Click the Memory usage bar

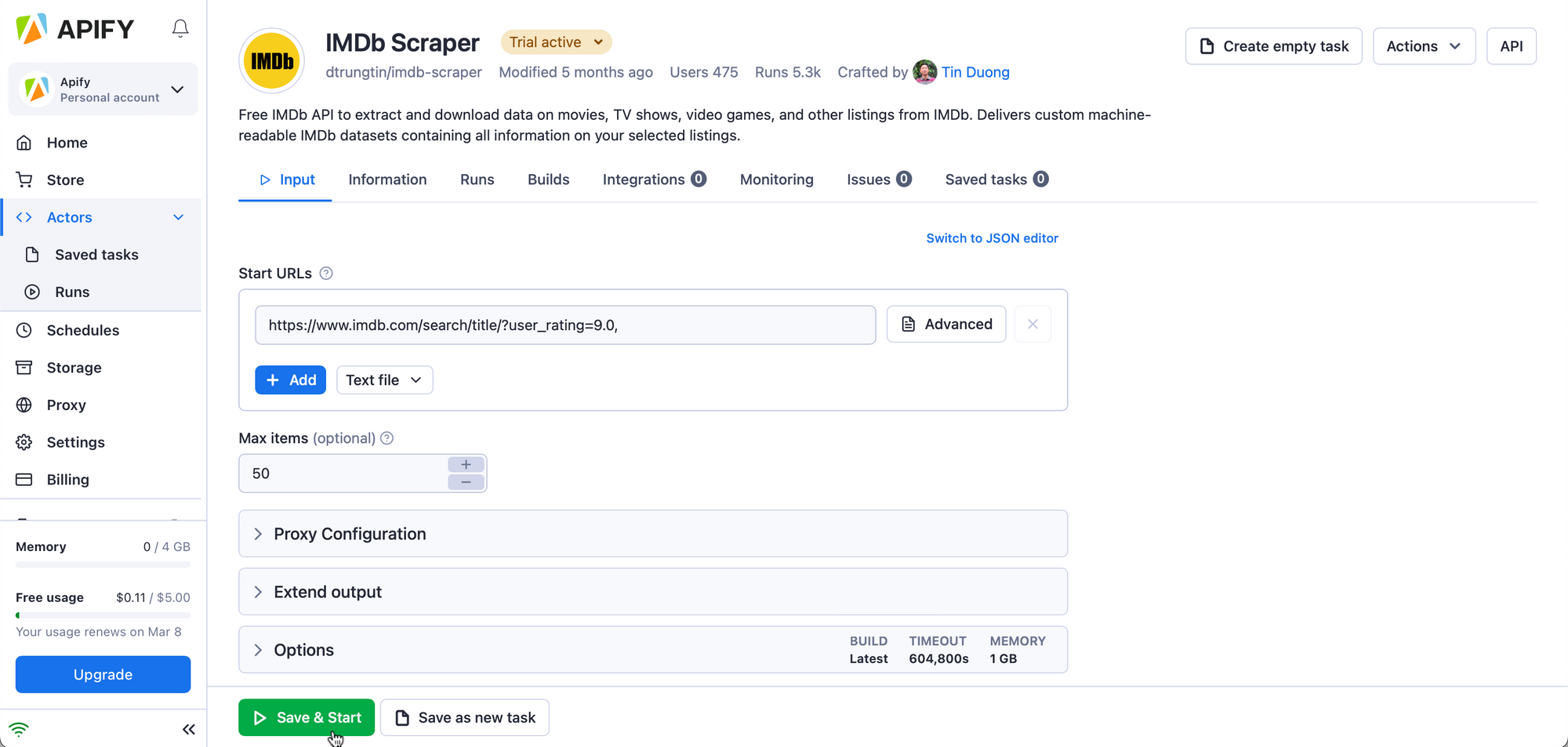[103, 564]
